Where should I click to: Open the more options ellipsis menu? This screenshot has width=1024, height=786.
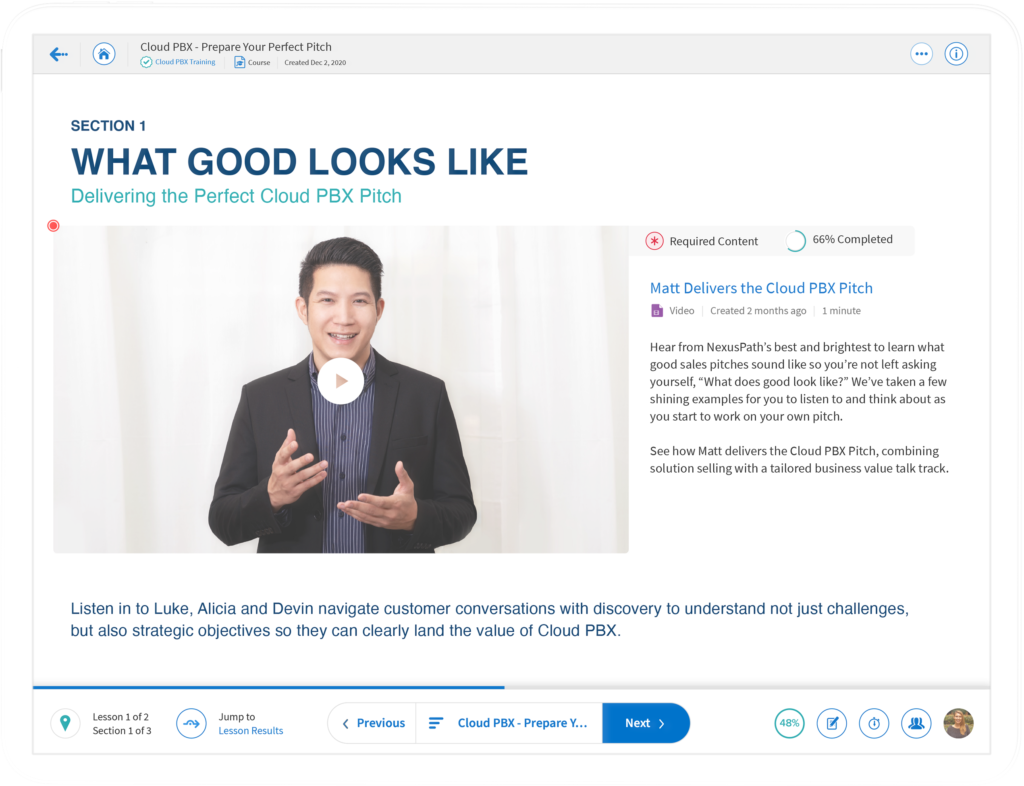tap(921, 54)
